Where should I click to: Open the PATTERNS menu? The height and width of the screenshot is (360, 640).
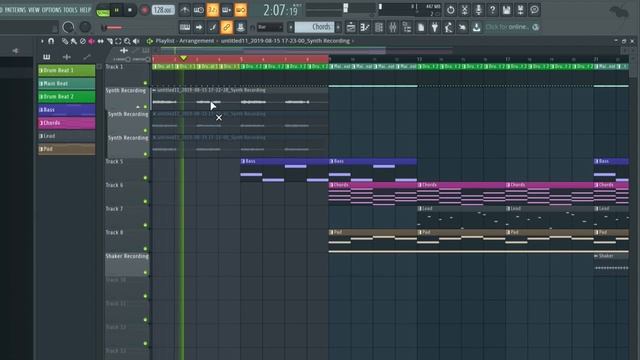(x=15, y=10)
